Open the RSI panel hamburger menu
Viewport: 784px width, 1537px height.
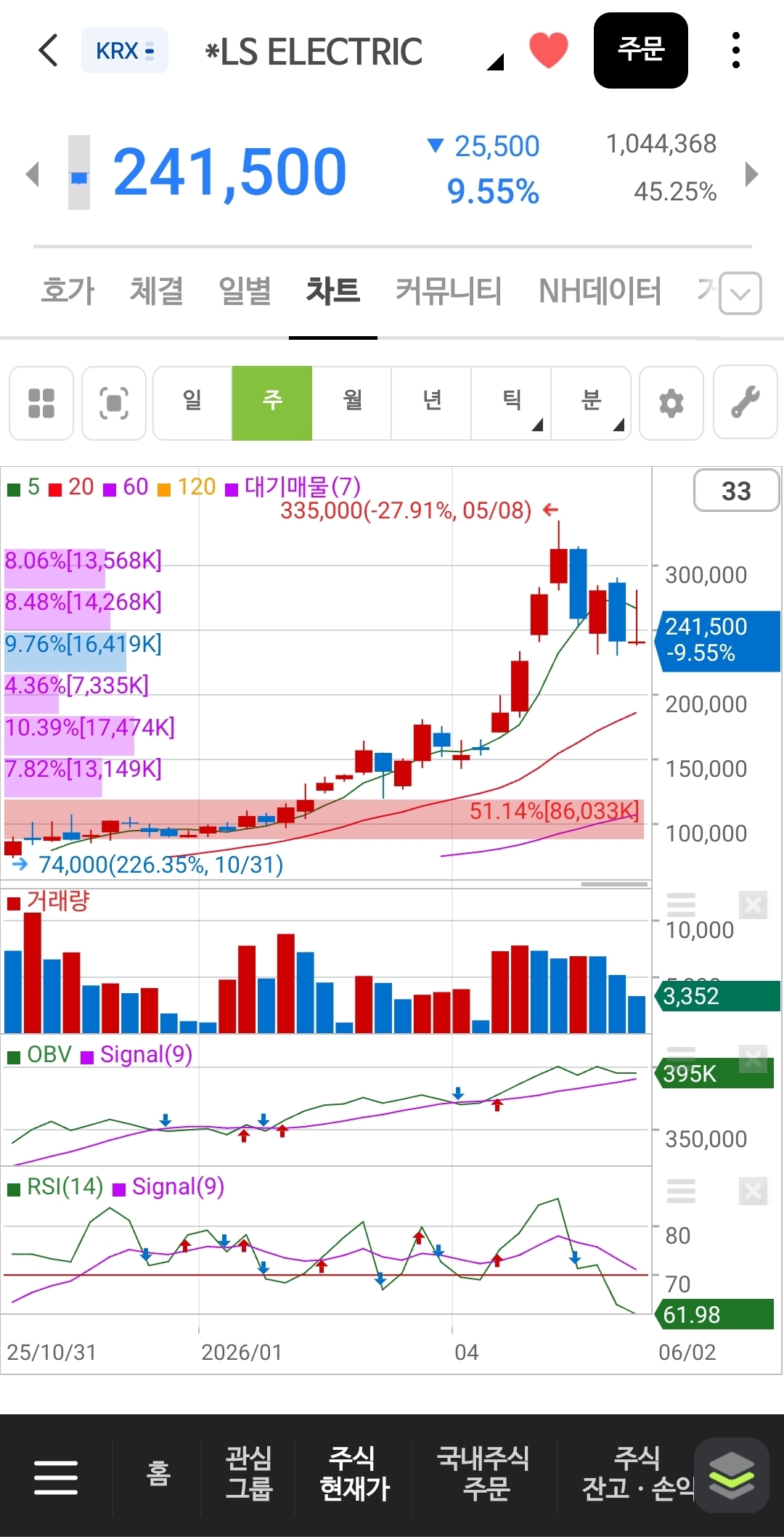click(681, 1191)
